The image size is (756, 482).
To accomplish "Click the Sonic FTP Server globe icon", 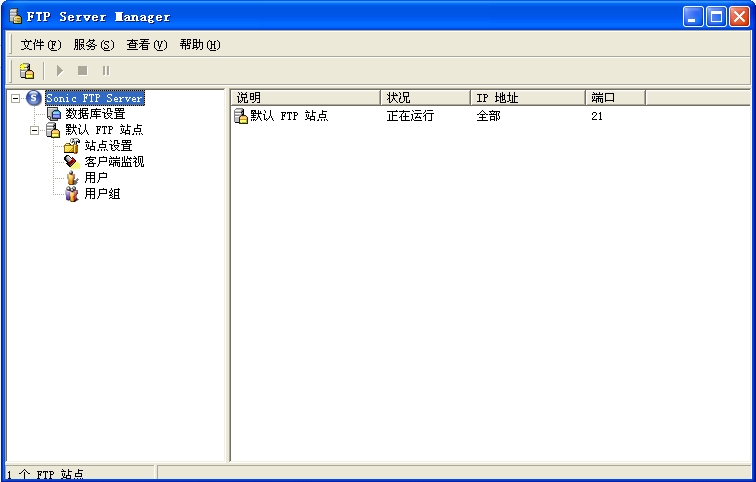I will pyautogui.click(x=34, y=98).
